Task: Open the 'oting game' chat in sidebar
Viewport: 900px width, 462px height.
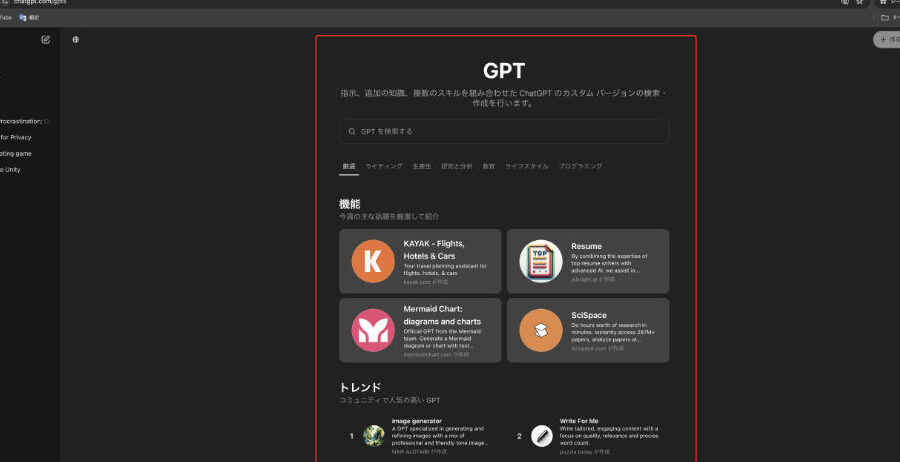Action: pos(15,153)
